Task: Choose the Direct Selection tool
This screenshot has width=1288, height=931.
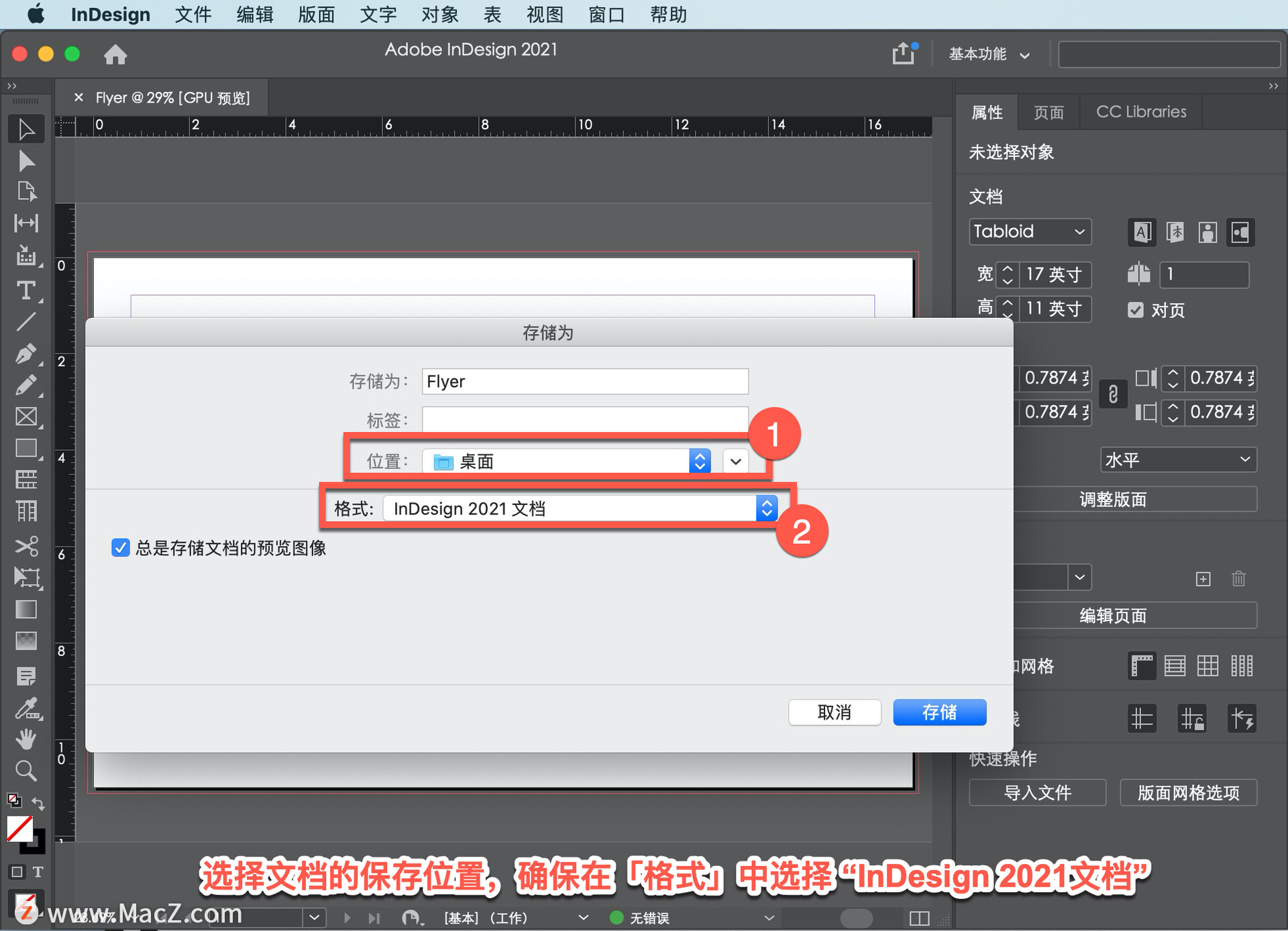Action: pyautogui.click(x=25, y=161)
